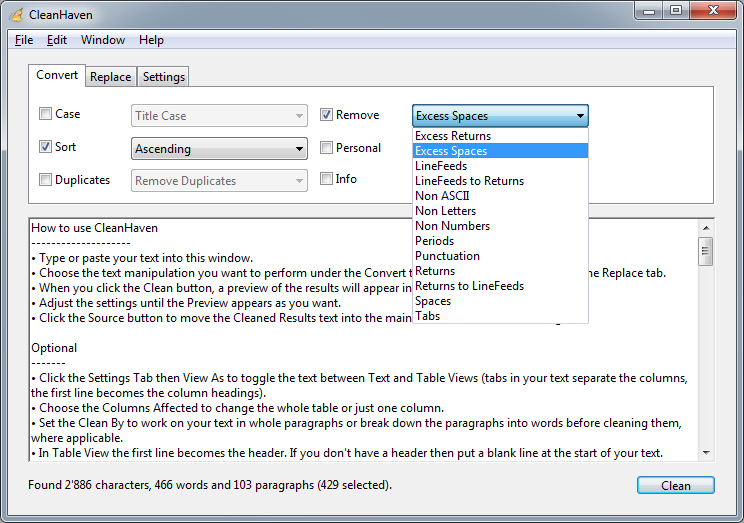Choose LineFeeds to Returns option

tap(501, 181)
